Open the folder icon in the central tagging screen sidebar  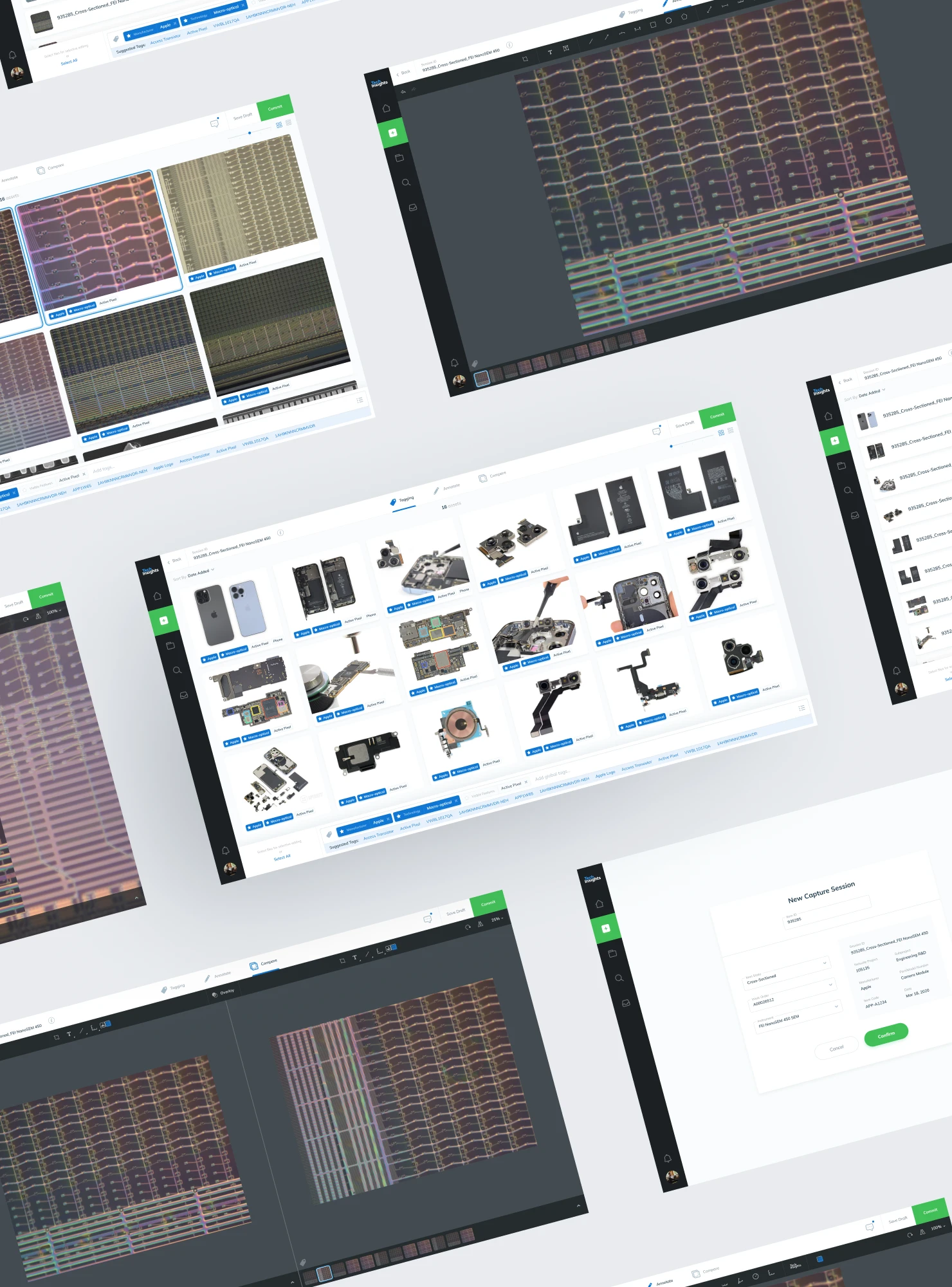pyautogui.click(x=170, y=645)
